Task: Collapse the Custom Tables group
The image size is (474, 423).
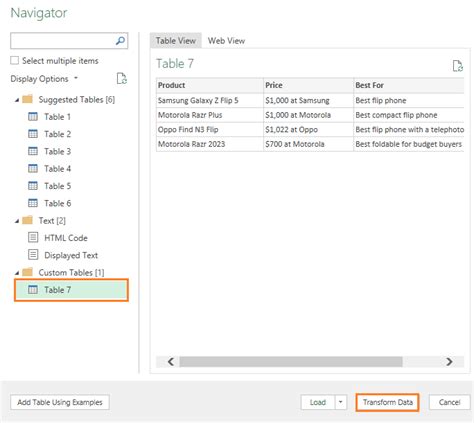Action: [x=17, y=273]
